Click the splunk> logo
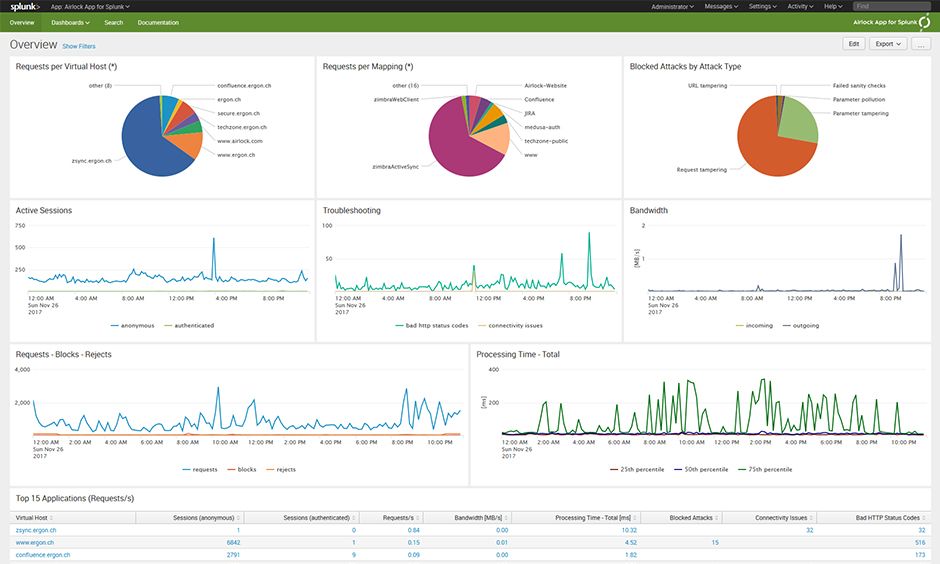This screenshot has height=564, width=940. (x=25, y=7)
